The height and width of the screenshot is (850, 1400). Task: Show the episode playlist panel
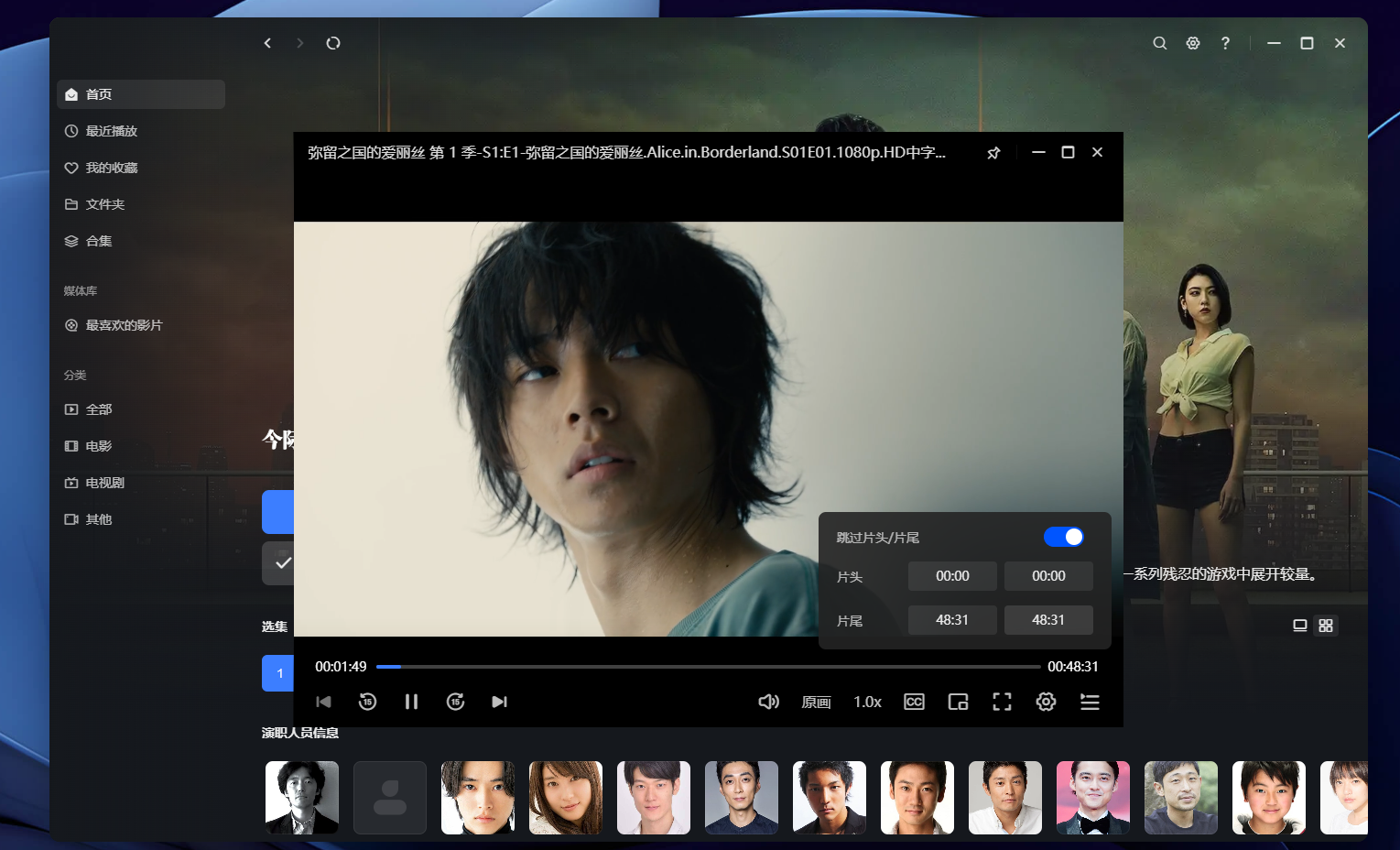click(1090, 702)
